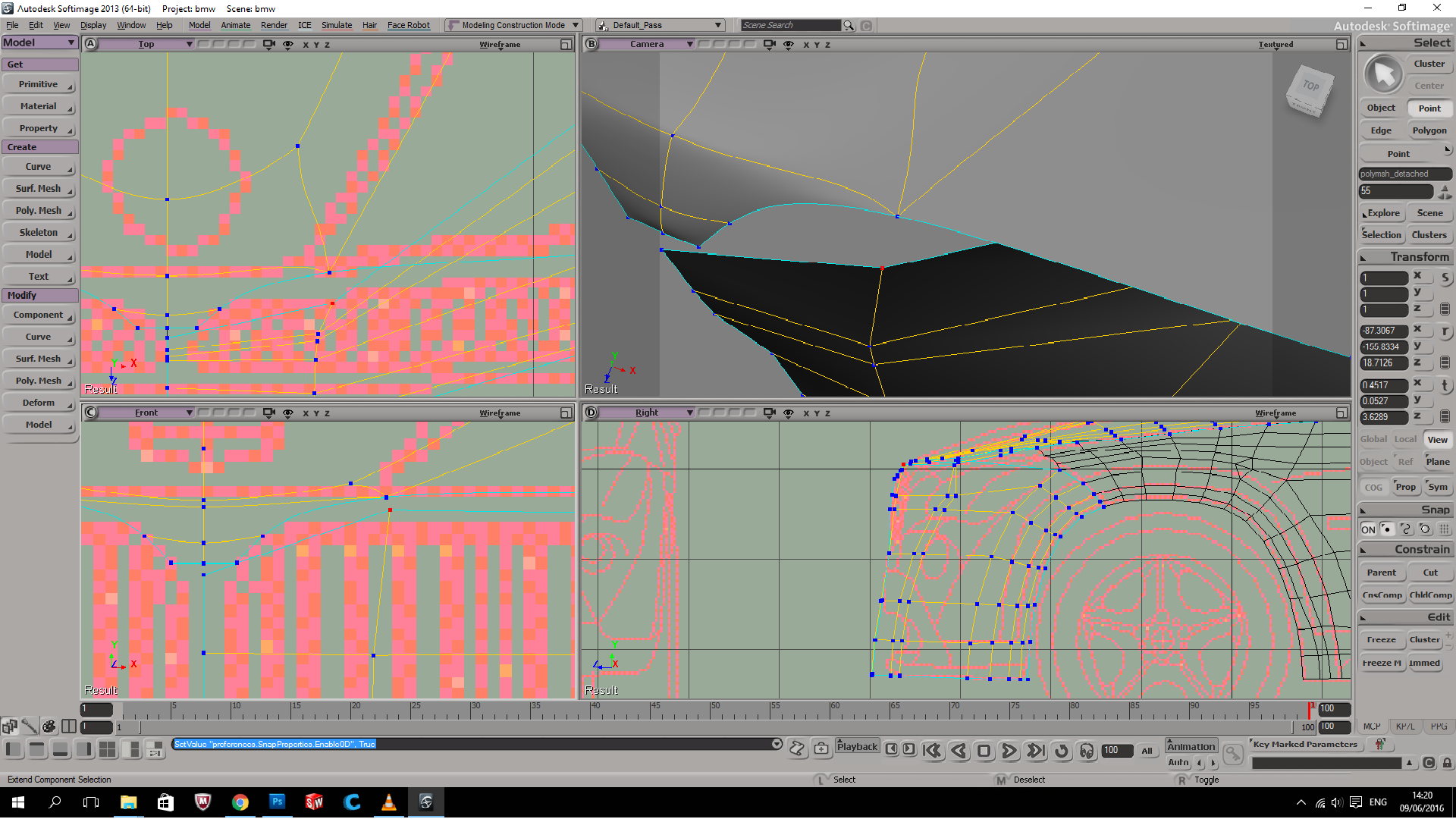Click the camera icon in viewport A toolbar
This screenshot has width=1456, height=819.
click(268, 44)
